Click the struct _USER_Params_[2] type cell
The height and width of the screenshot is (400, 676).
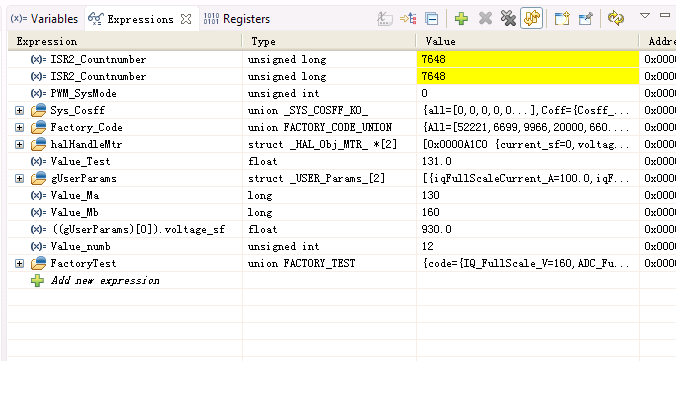point(329,178)
